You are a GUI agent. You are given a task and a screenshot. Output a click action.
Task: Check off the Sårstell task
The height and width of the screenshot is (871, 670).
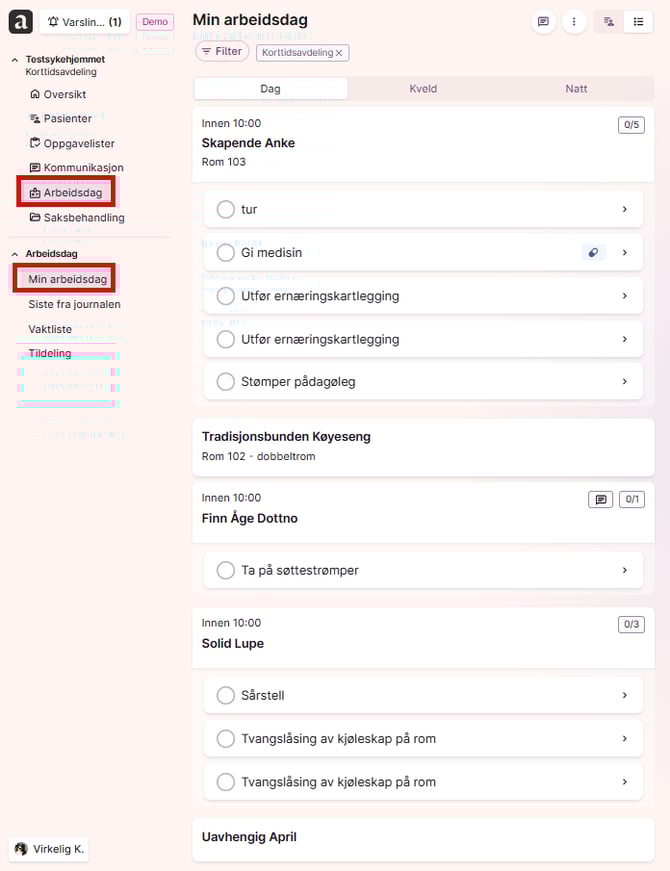coord(225,695)
